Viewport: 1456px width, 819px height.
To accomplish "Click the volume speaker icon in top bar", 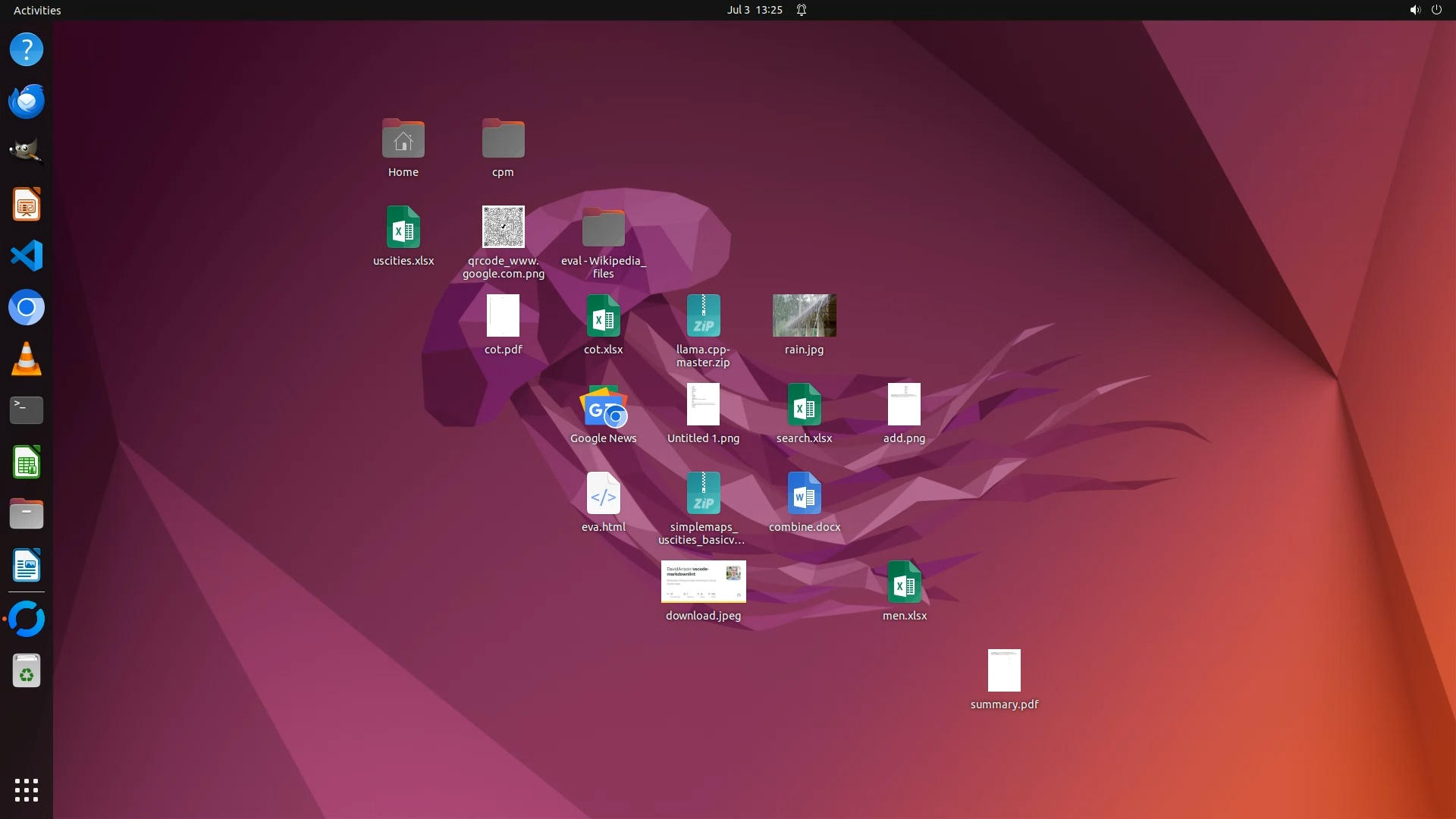I will (x=1414, y=10).
